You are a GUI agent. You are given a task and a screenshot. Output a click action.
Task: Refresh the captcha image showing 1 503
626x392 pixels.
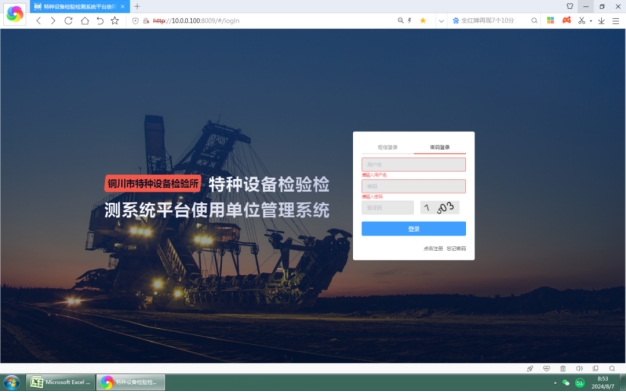coord(440,208)
